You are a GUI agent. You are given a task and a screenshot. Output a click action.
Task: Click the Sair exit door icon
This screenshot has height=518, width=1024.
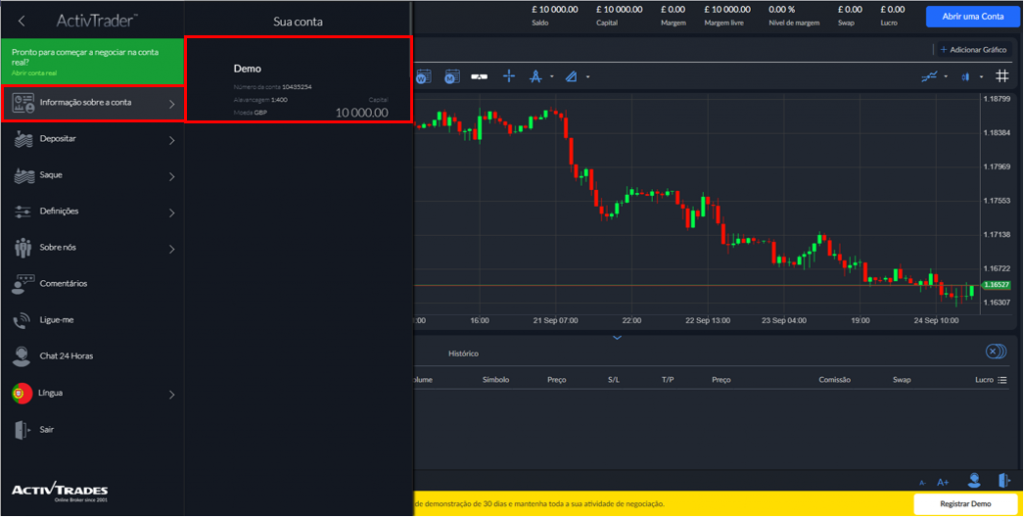point(22,430)
